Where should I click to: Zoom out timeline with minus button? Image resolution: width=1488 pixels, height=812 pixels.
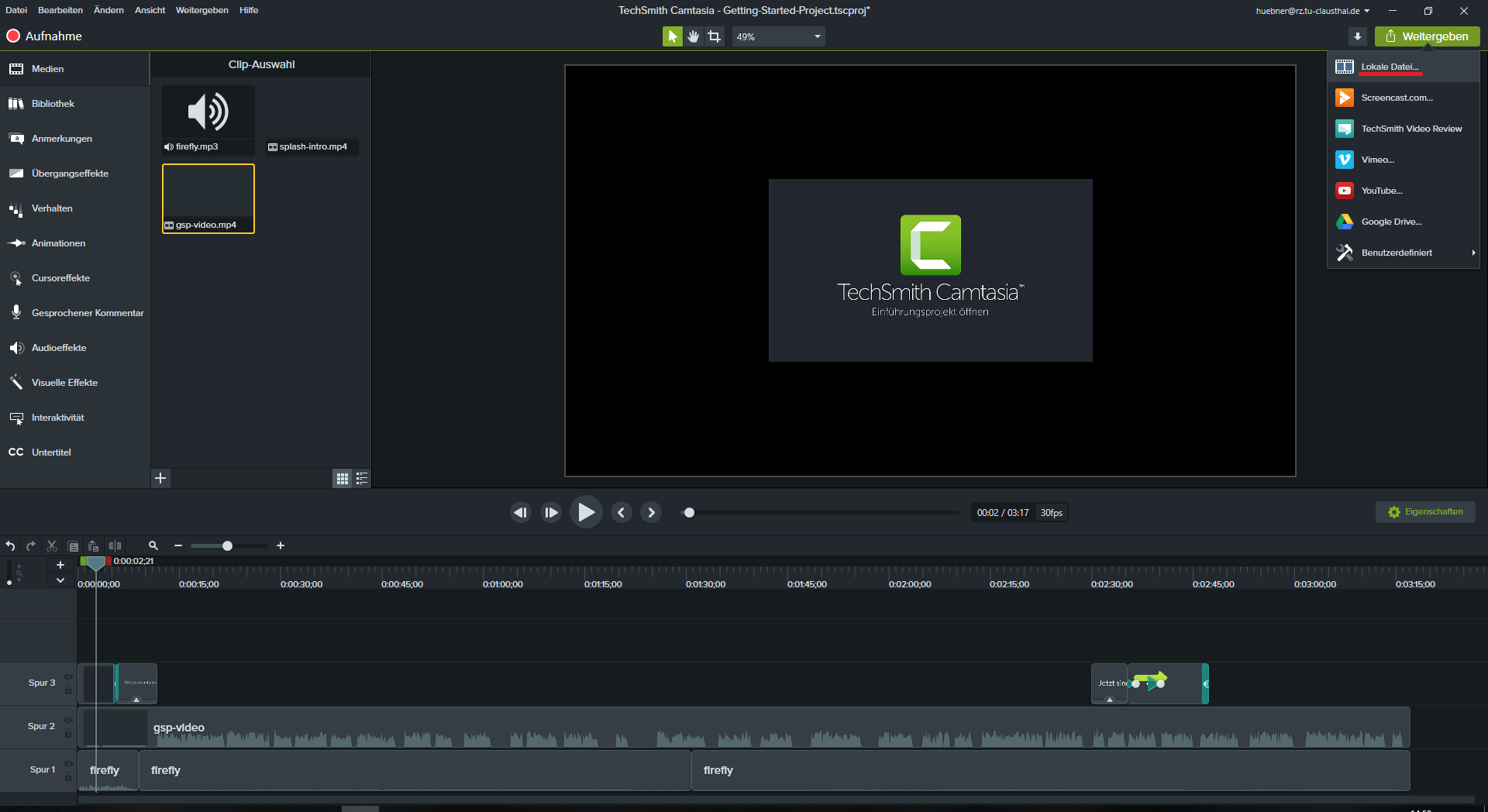(x=178, y=546)
